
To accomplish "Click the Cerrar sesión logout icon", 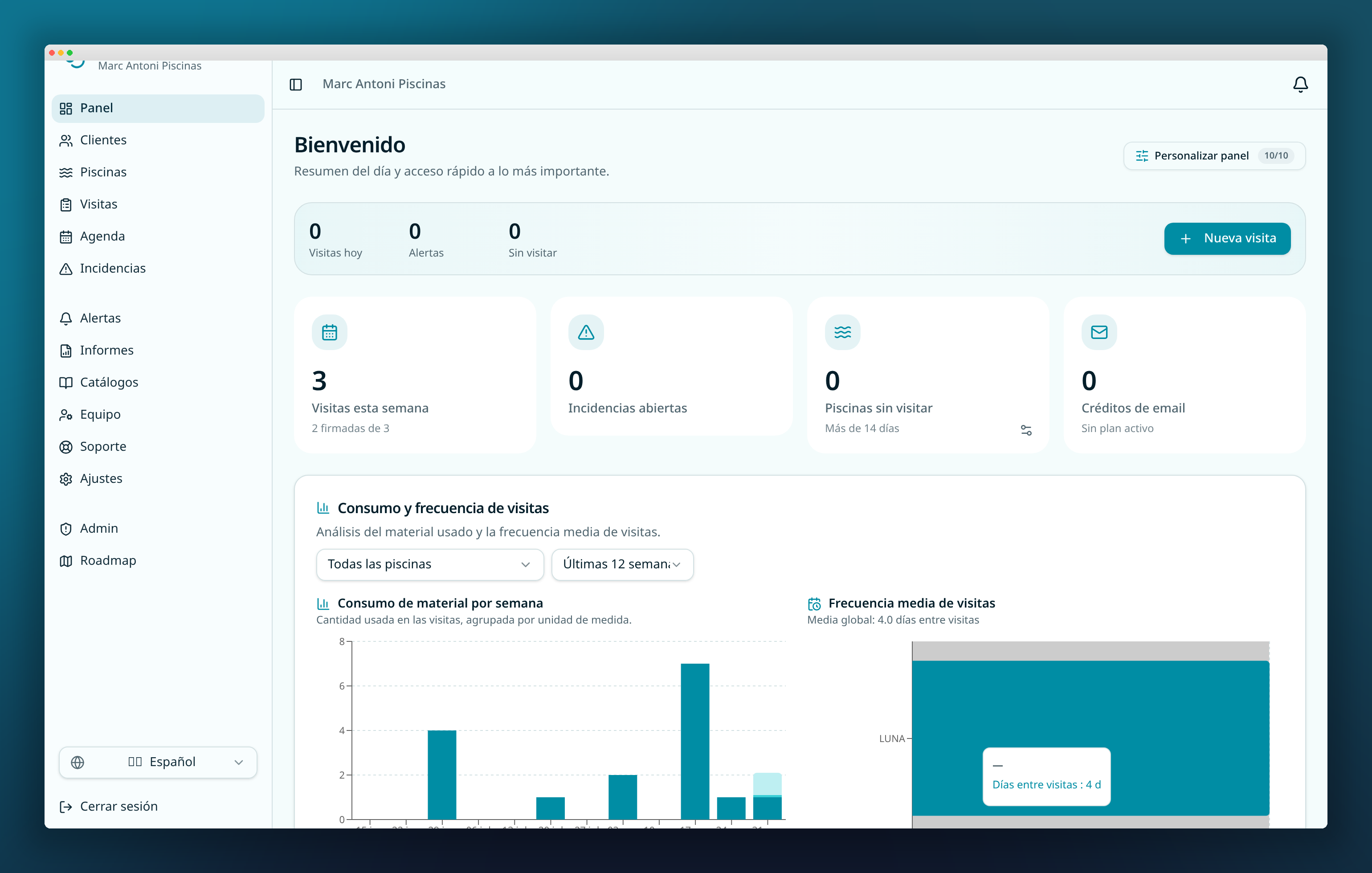I will pyautogui.click(x=66, y=806).
